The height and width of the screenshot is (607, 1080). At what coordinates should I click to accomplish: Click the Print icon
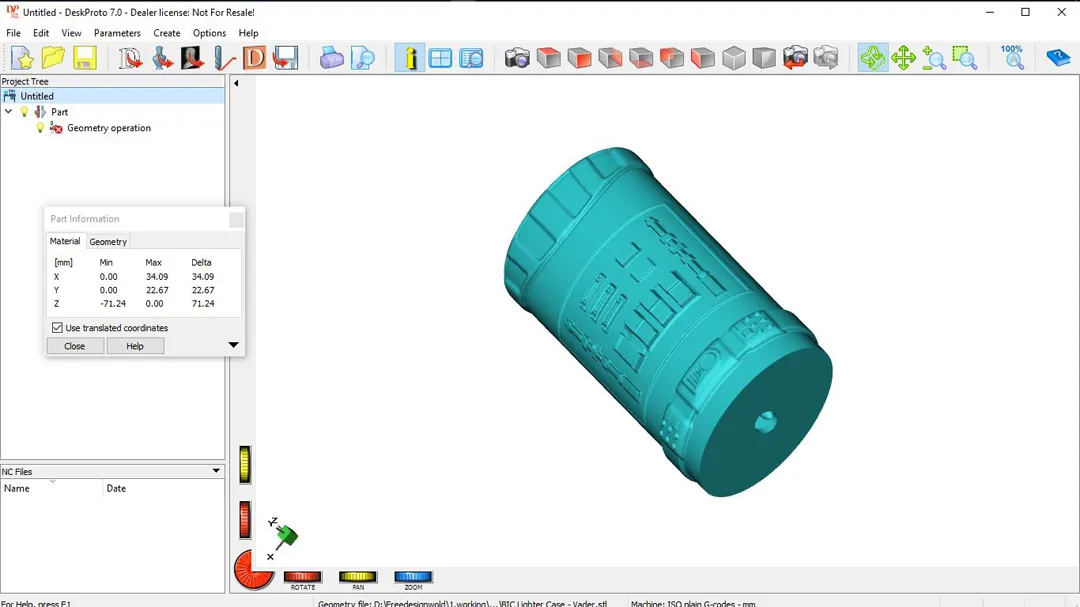click(x=331, y=58)
